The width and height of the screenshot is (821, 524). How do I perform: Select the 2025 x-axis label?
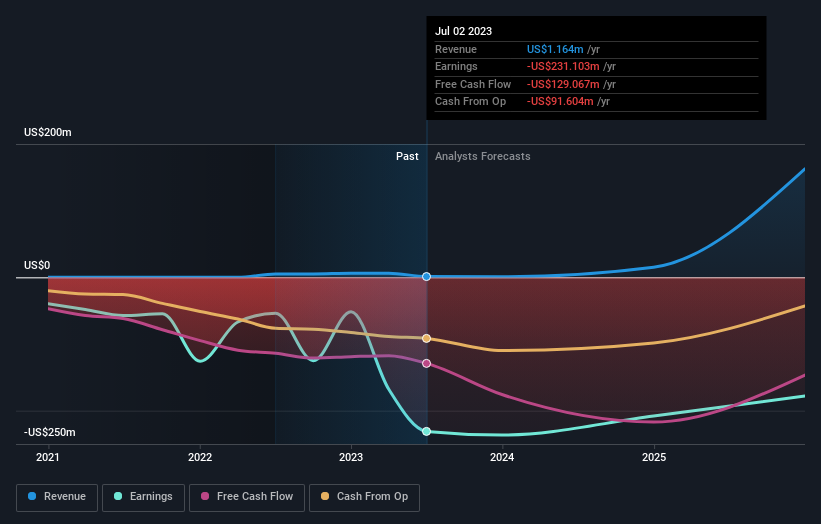coord(654,458)
